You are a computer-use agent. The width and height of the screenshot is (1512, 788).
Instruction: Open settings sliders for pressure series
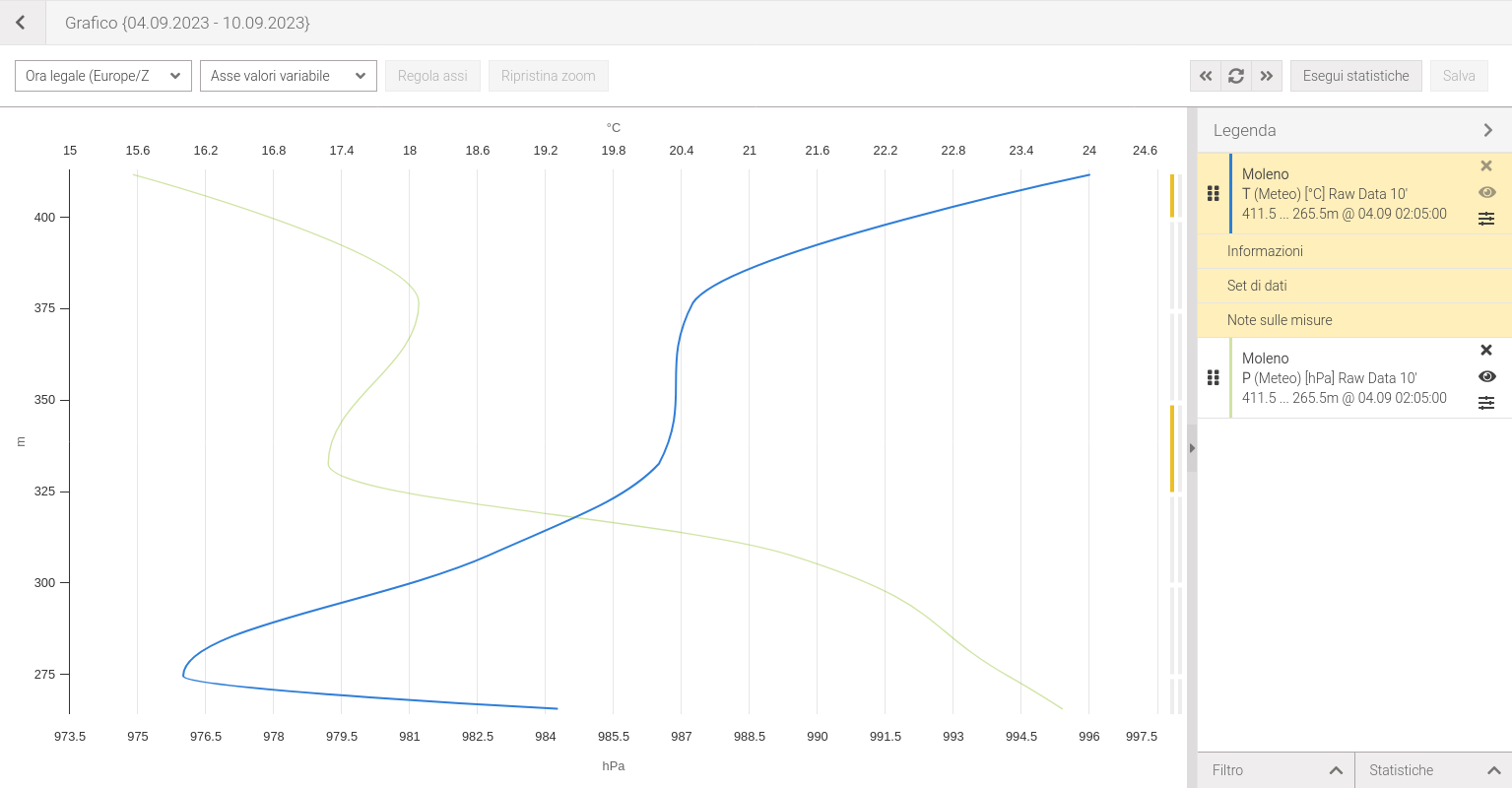point(1486,403)
